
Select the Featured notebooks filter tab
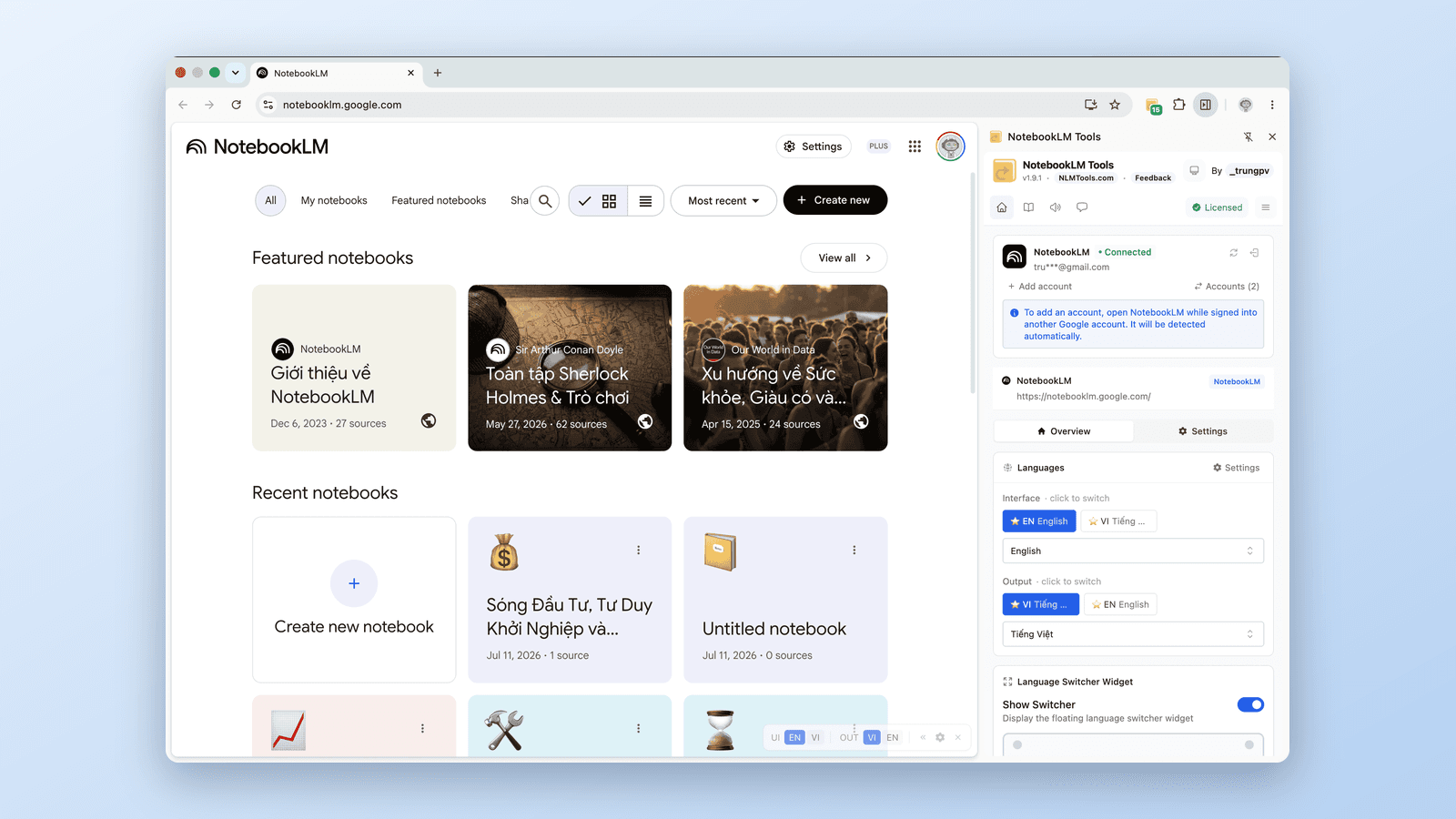[439, 201]
